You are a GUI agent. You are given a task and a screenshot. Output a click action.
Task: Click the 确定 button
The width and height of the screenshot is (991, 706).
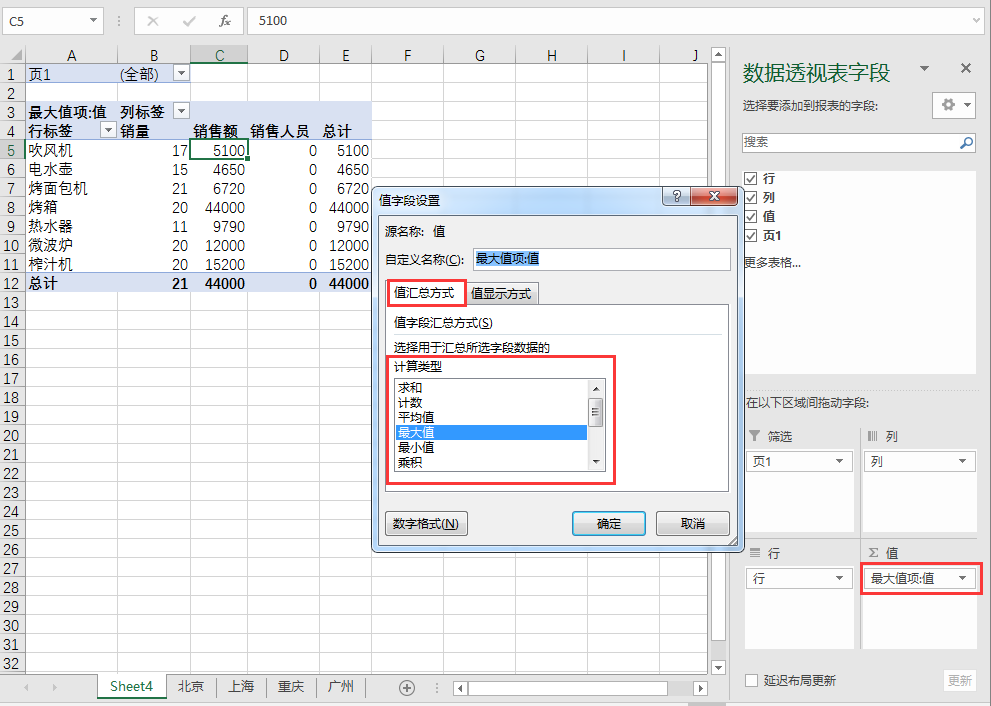(609, 523)
